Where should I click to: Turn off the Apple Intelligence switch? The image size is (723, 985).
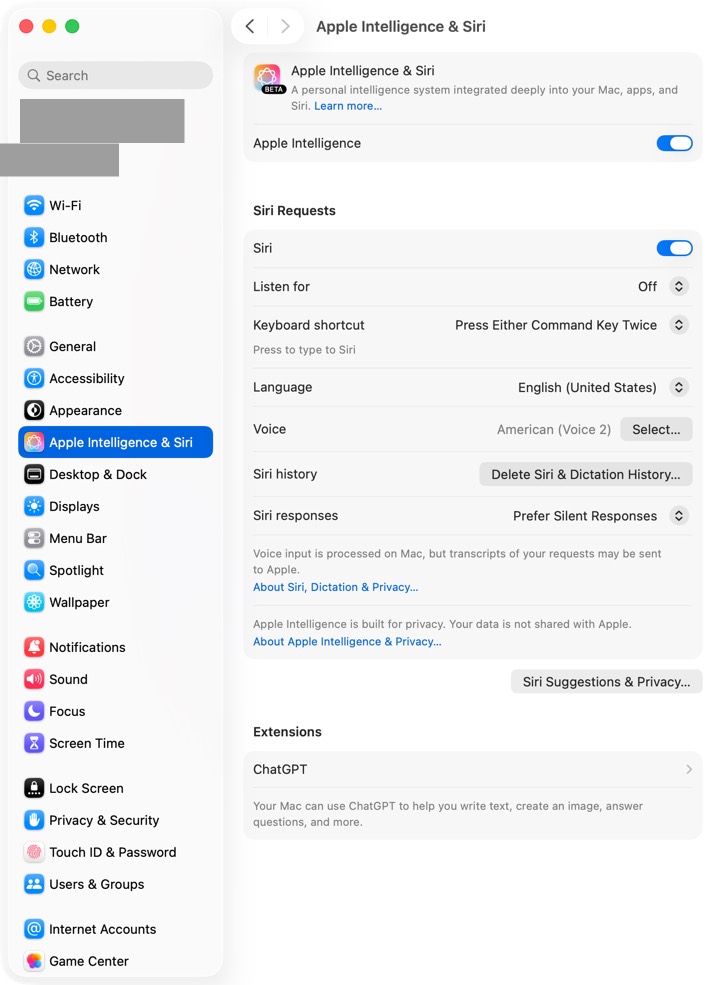674,143
